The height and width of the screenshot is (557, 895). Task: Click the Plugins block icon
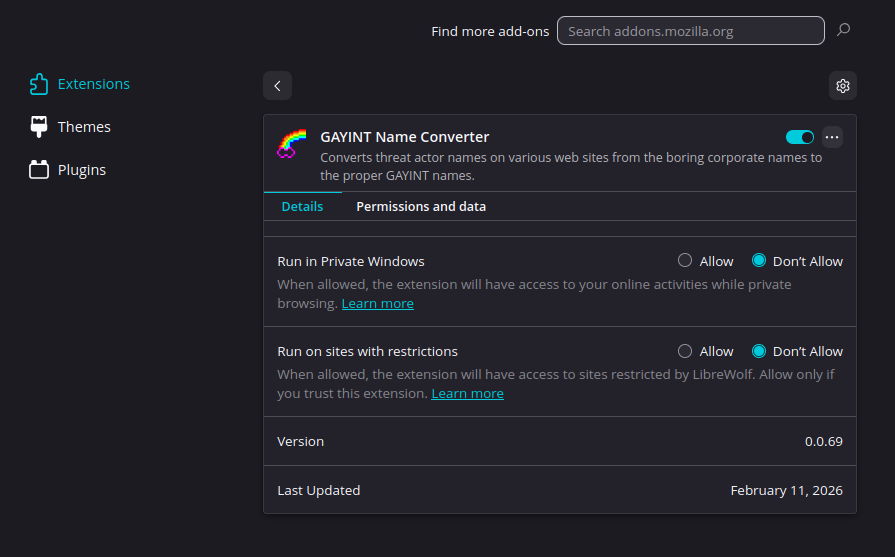pos(39,170)
